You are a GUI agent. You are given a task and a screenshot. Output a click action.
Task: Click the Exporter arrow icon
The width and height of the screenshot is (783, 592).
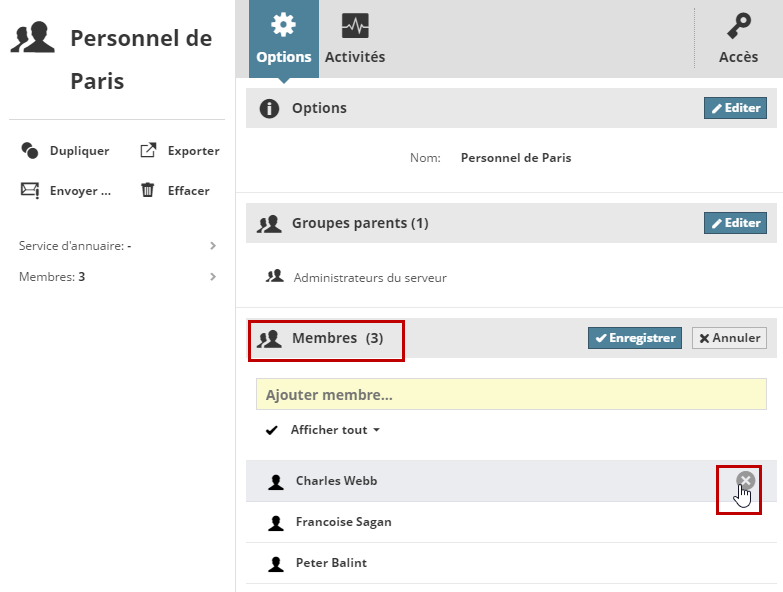(x=148, y=151)
